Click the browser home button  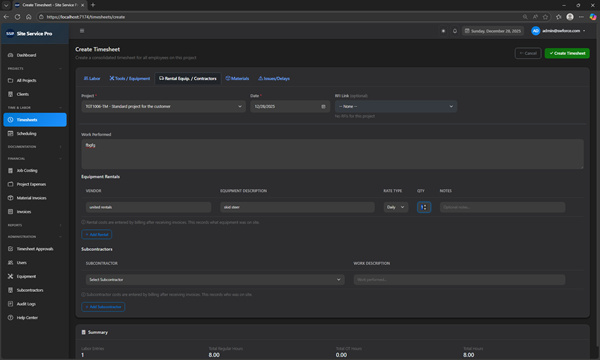coord(29,17)
